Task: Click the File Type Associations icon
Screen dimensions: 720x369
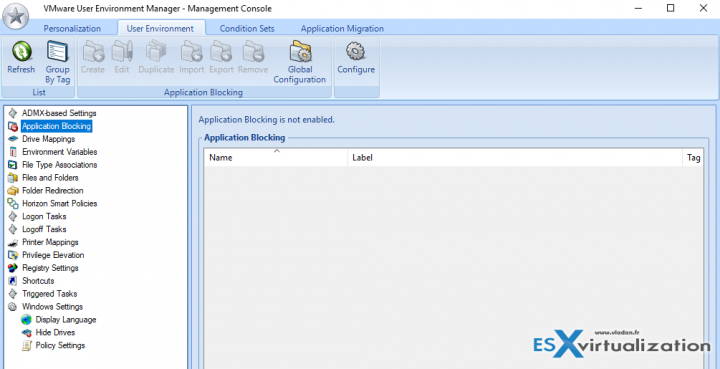Action: coord(13,164)
